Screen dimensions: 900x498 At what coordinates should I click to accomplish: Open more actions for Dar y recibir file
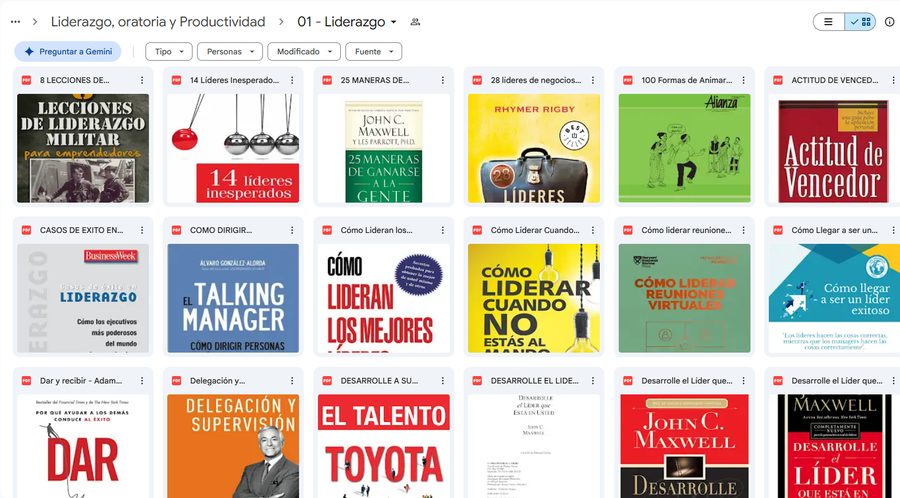click(x=142, y=380)
